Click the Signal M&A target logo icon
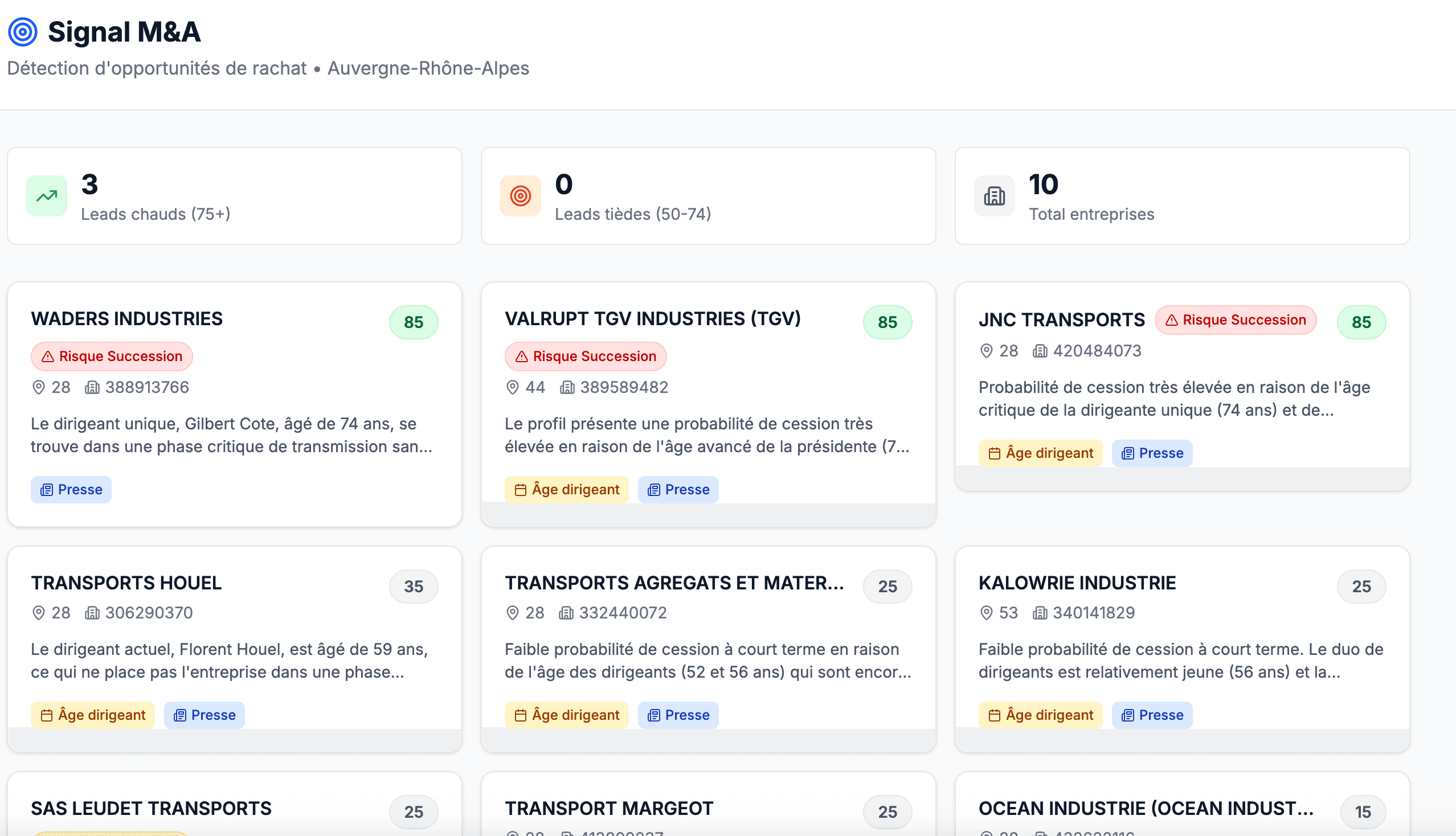Viewport: 1456px width, 836px height. (23, 32)
